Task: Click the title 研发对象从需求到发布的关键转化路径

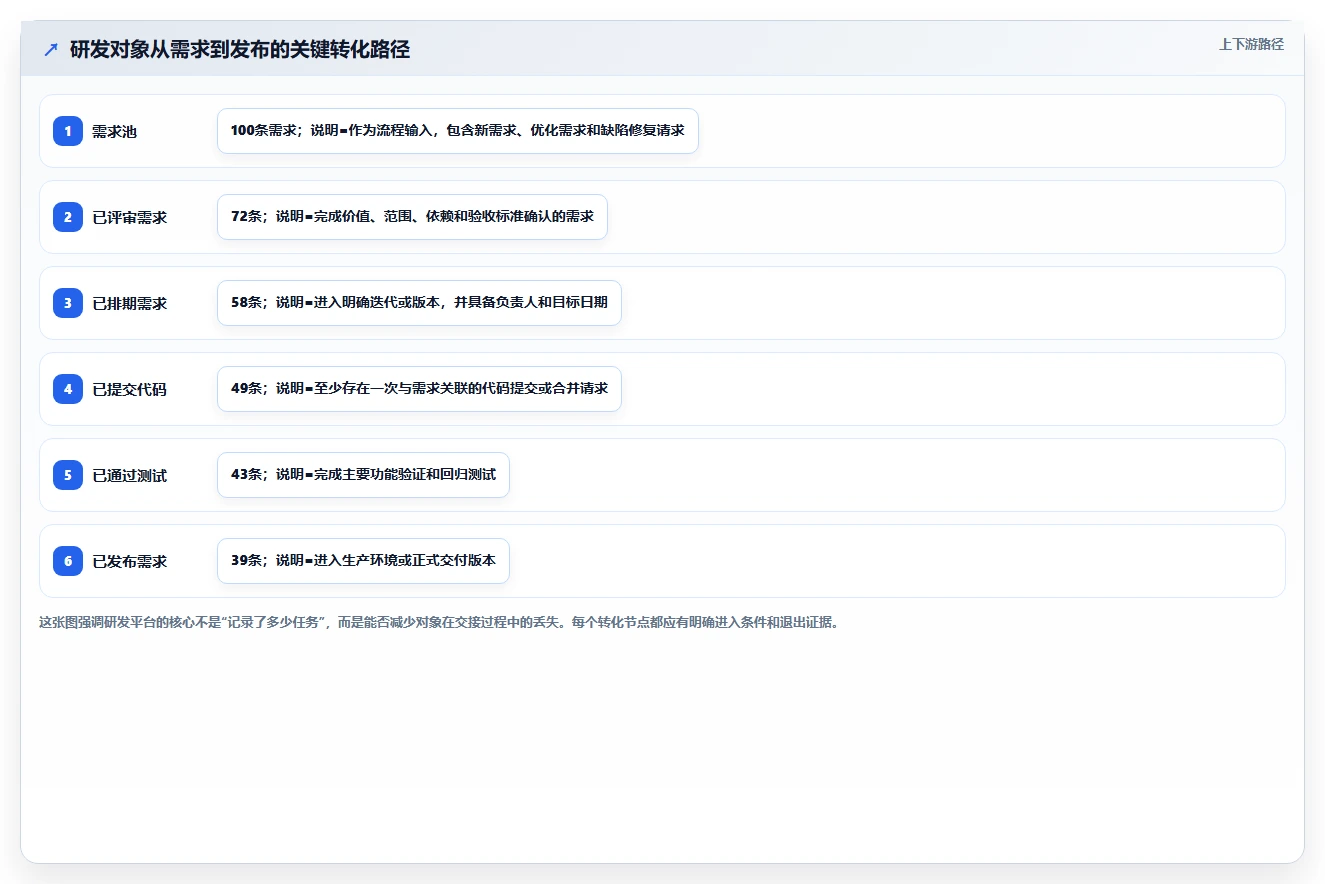Action: pyautogui.click(x=240, y=50)
